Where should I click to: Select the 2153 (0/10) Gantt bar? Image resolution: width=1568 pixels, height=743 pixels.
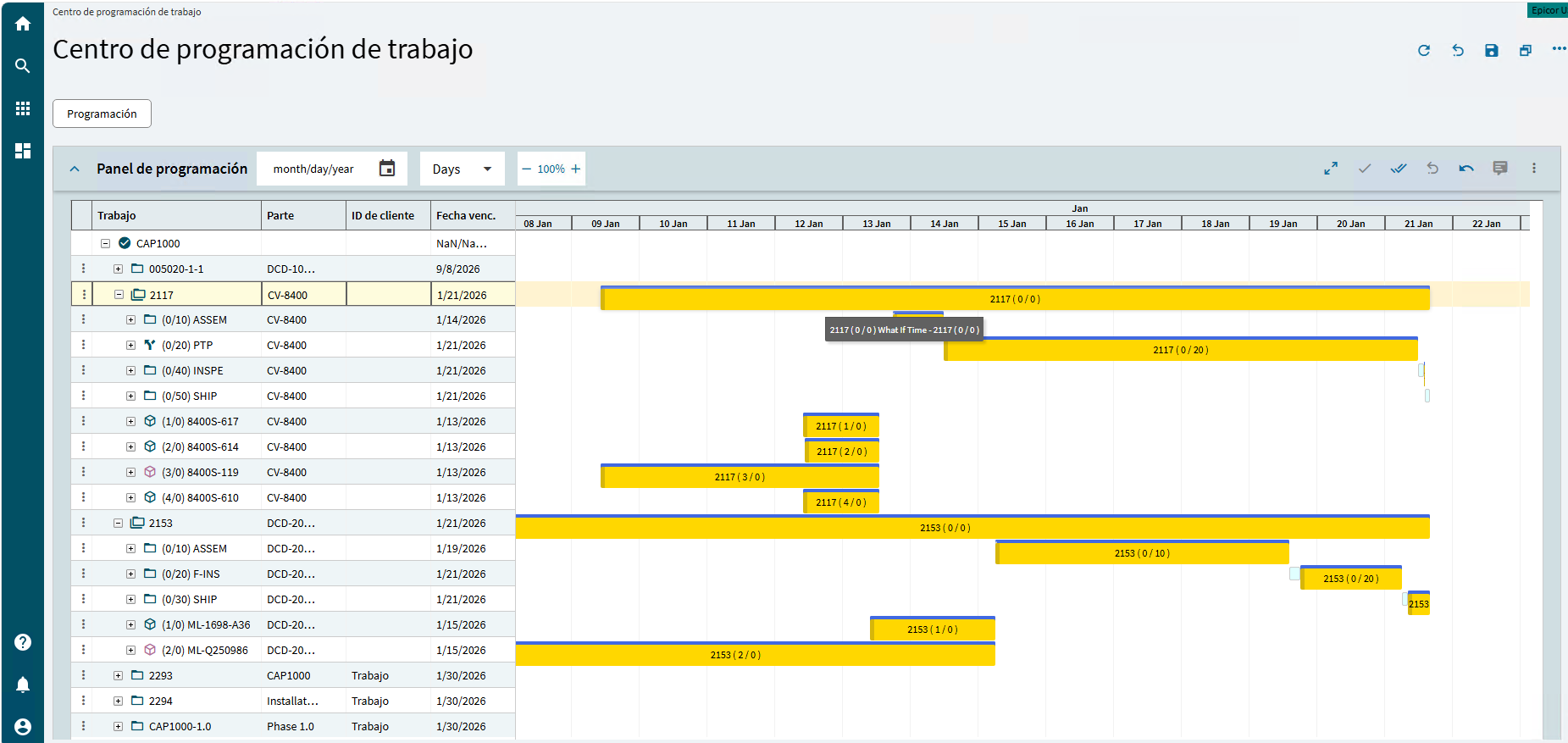[1142, 552]
